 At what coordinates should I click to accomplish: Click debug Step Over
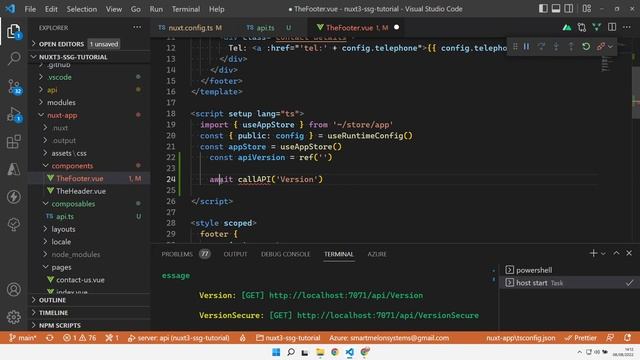click(541, 47)
